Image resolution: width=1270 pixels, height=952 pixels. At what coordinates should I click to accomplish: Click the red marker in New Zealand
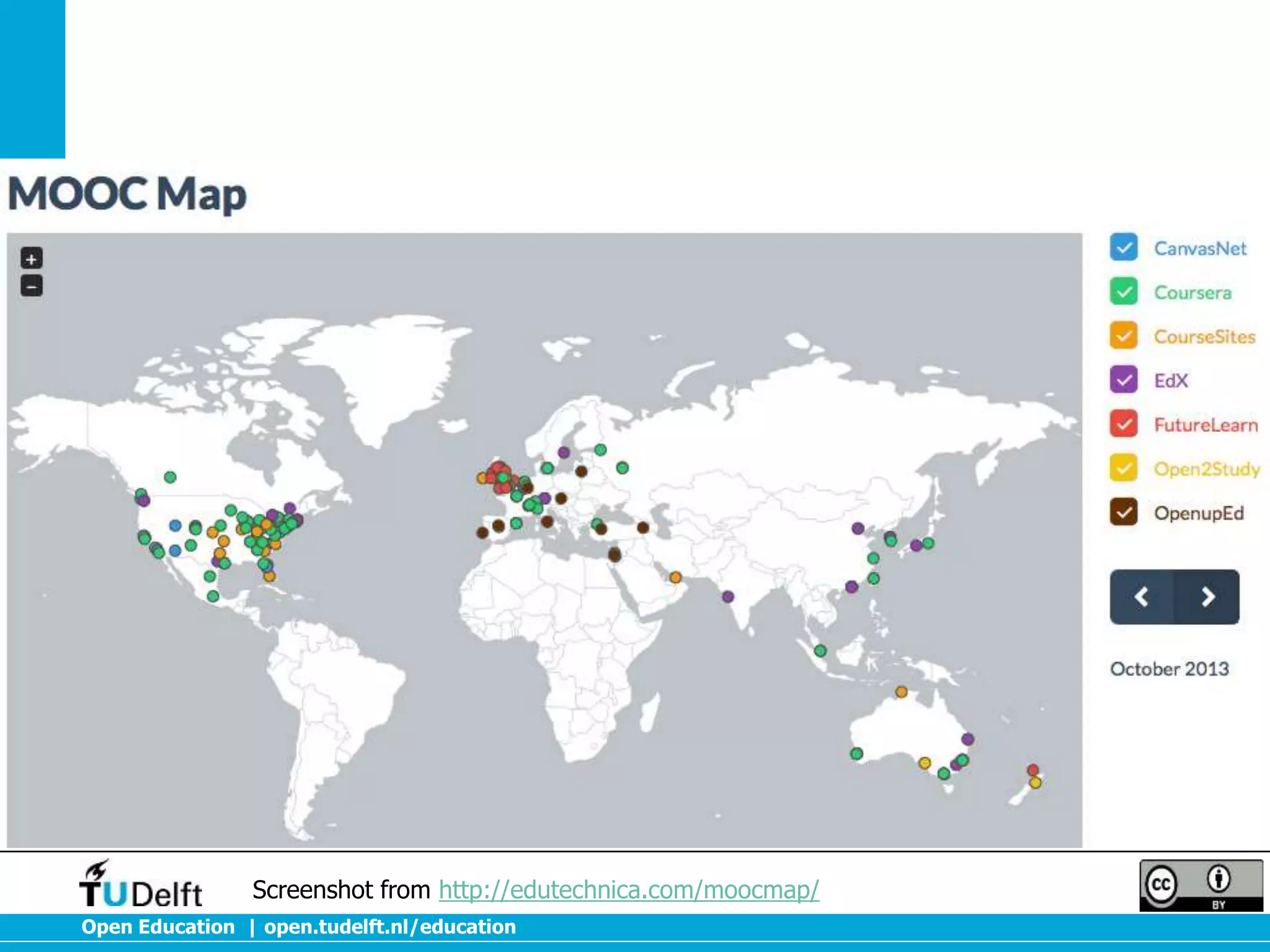tap(1032, 770)
